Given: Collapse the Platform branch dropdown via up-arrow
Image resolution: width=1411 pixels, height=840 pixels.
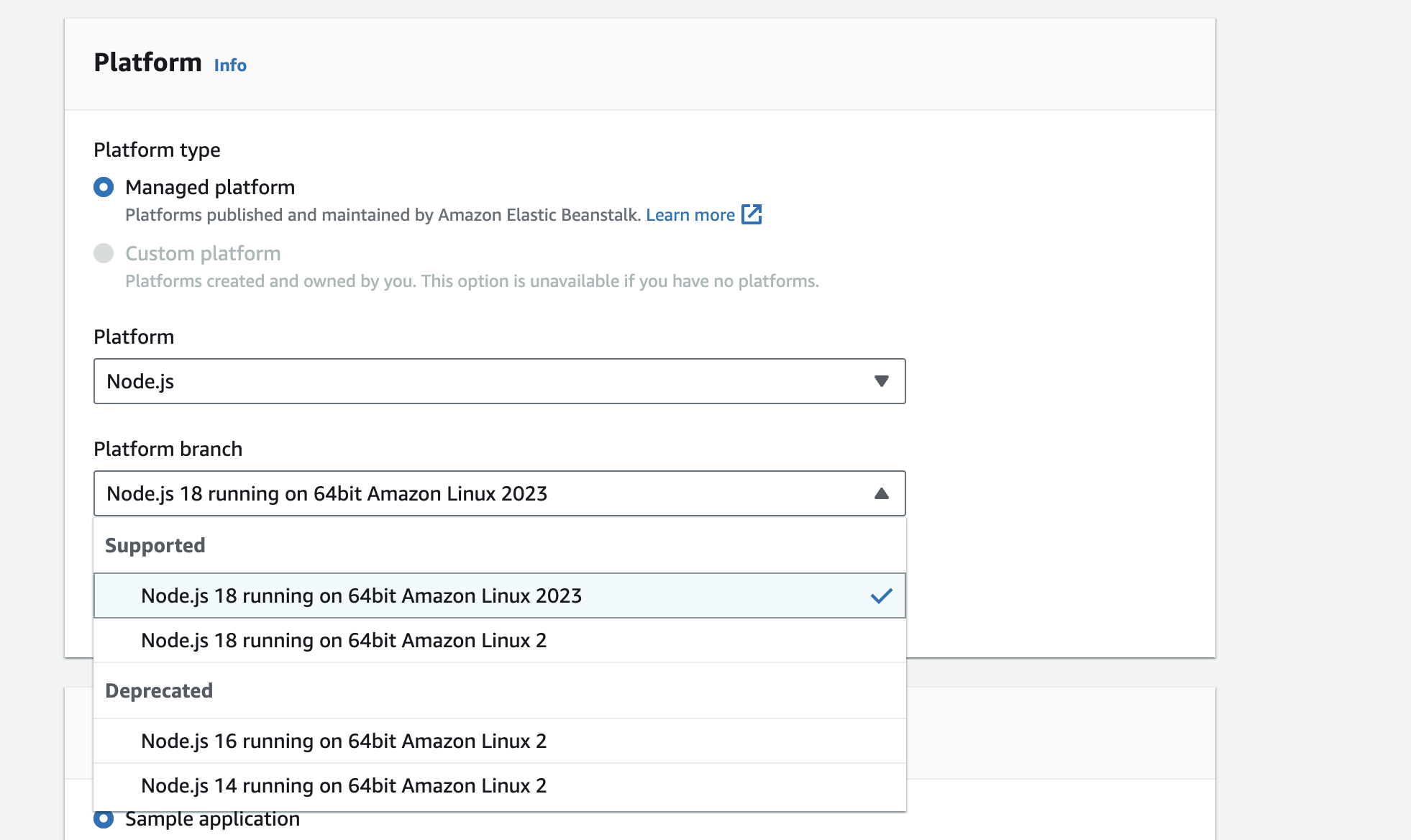Looking at the screenshot, I should [881, 493].
